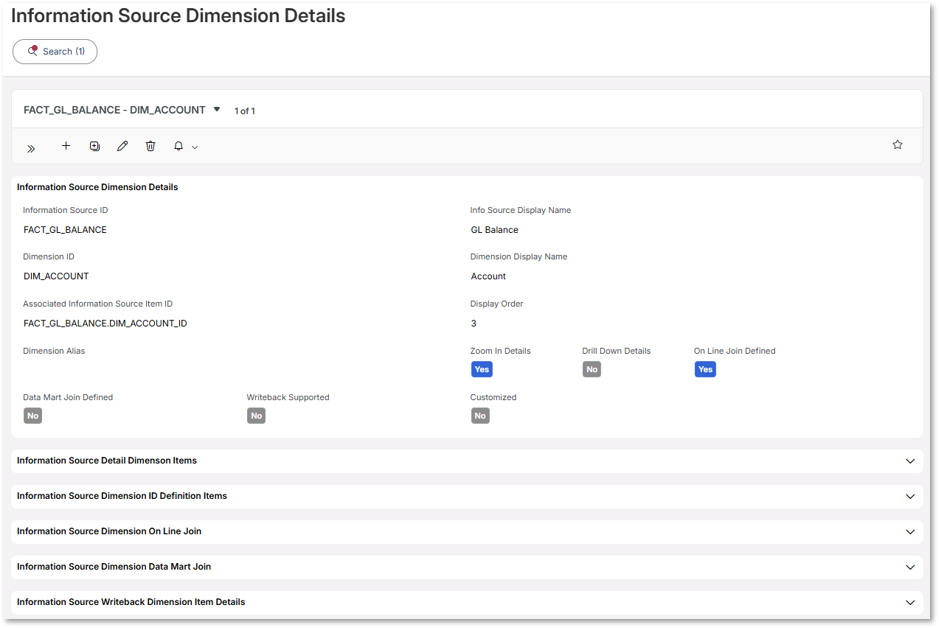Click the Dimension Alias label
This screenshot has width=939, height=628.
pyautogui.click(x=54, y=351)
